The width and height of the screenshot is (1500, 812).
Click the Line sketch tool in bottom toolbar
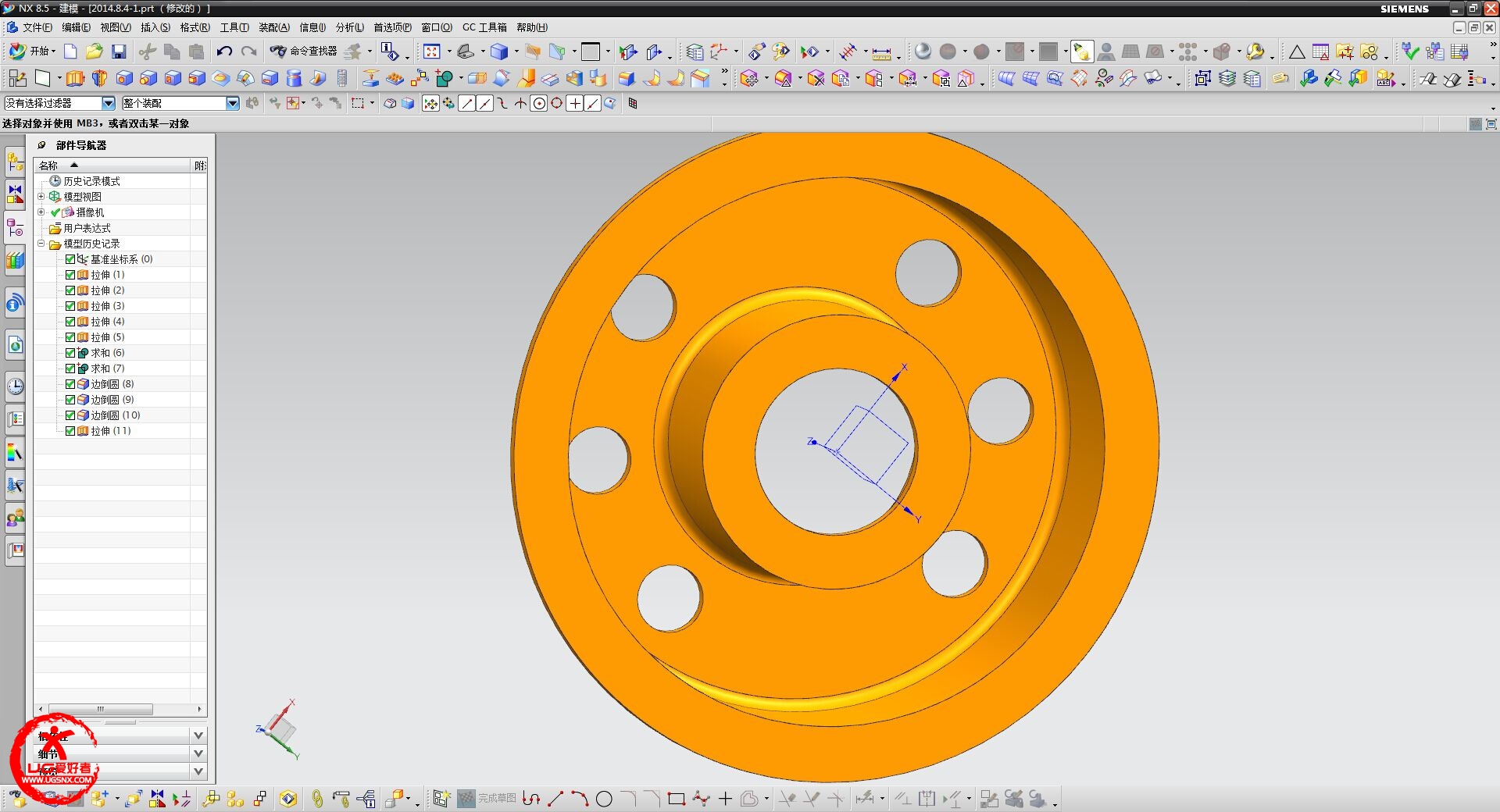(555, 799)
